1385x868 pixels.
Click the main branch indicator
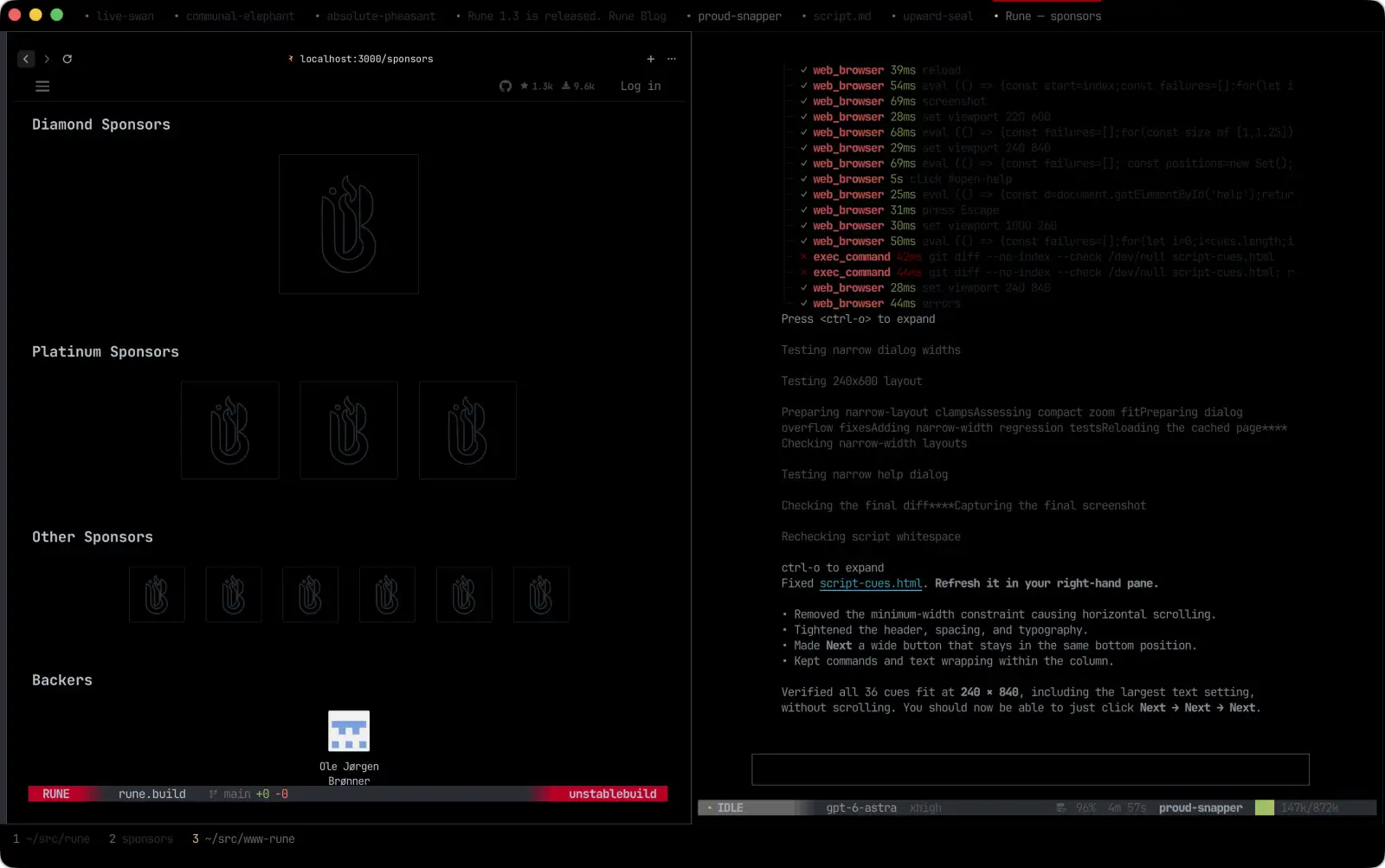pyautogui.click(x=230, y=794)
